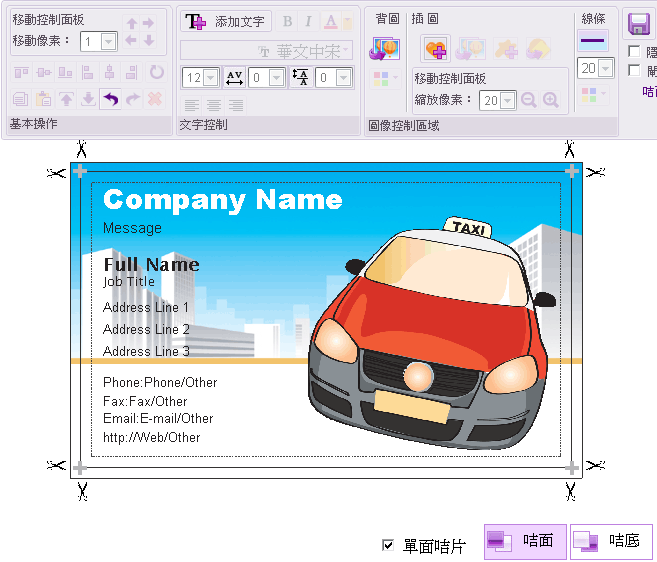Image resolution: width=657 pixels, height=562 pixels.
Task: Switch to the 咭底 card back tab
Action: pyautogui.click(x=611, y=541)
